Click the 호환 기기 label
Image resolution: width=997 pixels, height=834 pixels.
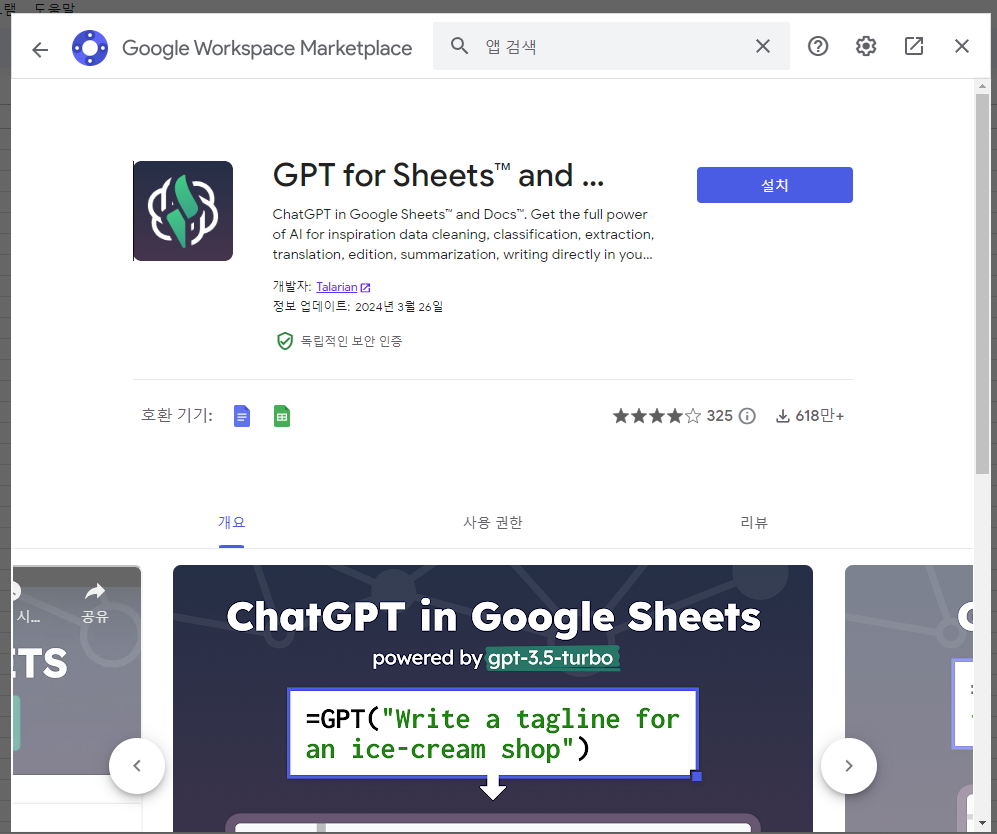point(177,415)
